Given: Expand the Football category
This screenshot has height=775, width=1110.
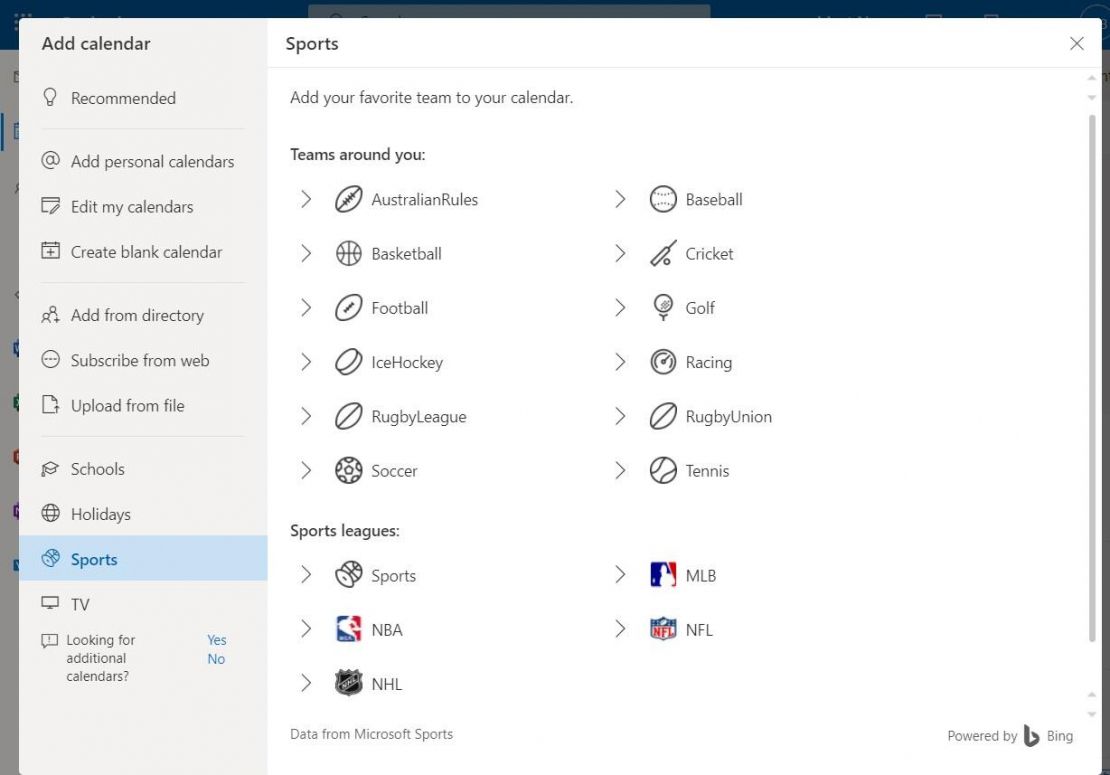Looking at the screenshot, I should pos(307,307).
